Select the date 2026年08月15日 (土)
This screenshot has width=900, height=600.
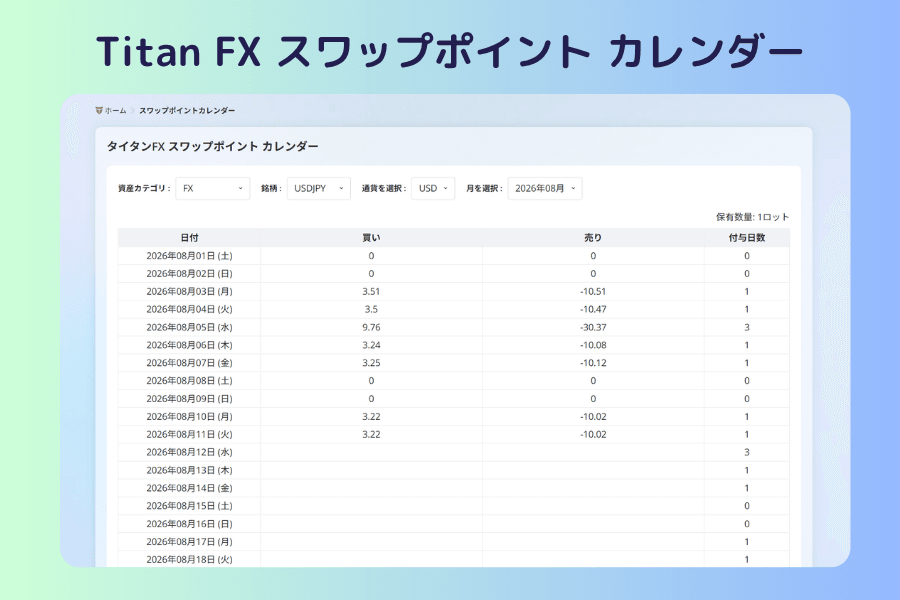coord(189,506)
